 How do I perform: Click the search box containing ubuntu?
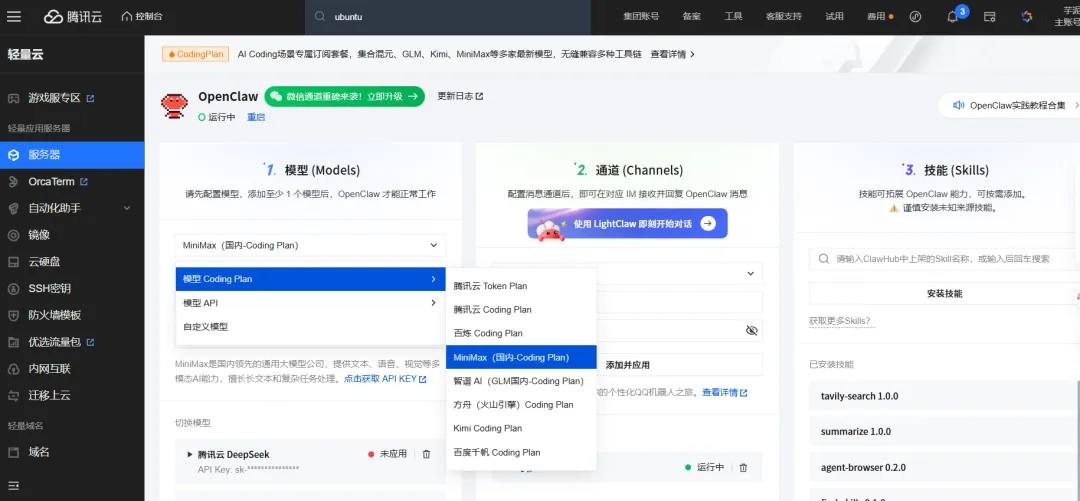(x=448, y=17)
